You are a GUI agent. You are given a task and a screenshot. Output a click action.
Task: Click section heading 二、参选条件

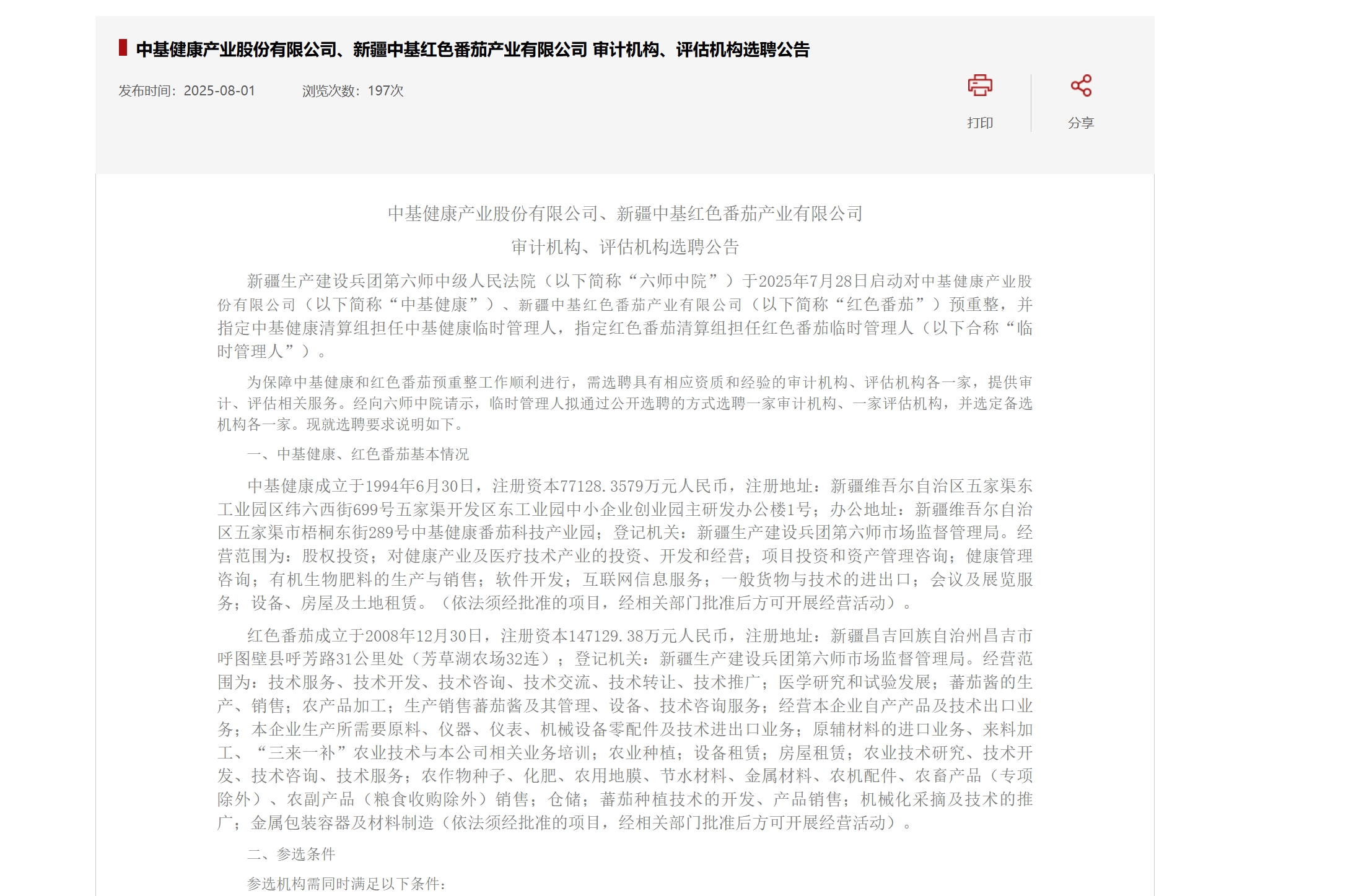[x=291, y=855]
